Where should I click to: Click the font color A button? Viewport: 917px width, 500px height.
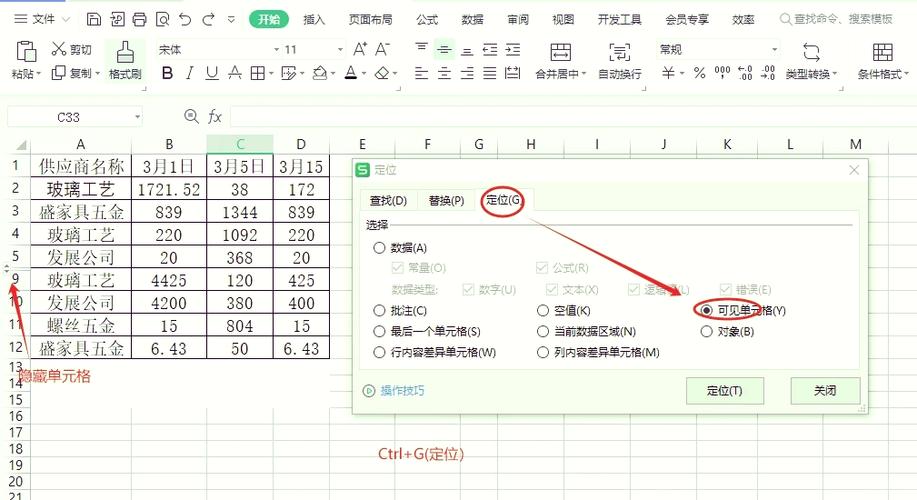[351, 73]
